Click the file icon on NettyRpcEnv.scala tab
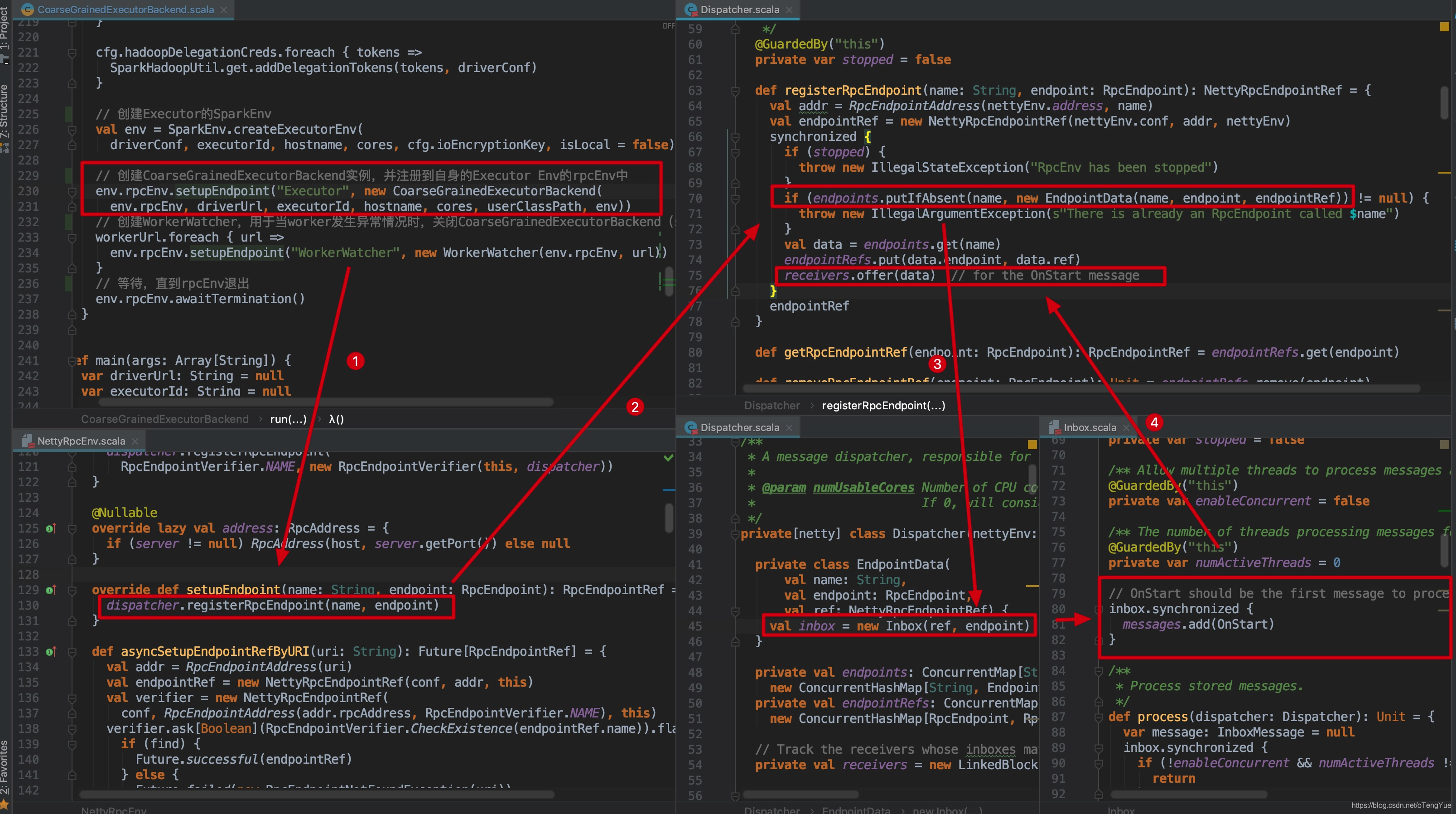This screenshot has width=1456, height=814. pos(28,441)
